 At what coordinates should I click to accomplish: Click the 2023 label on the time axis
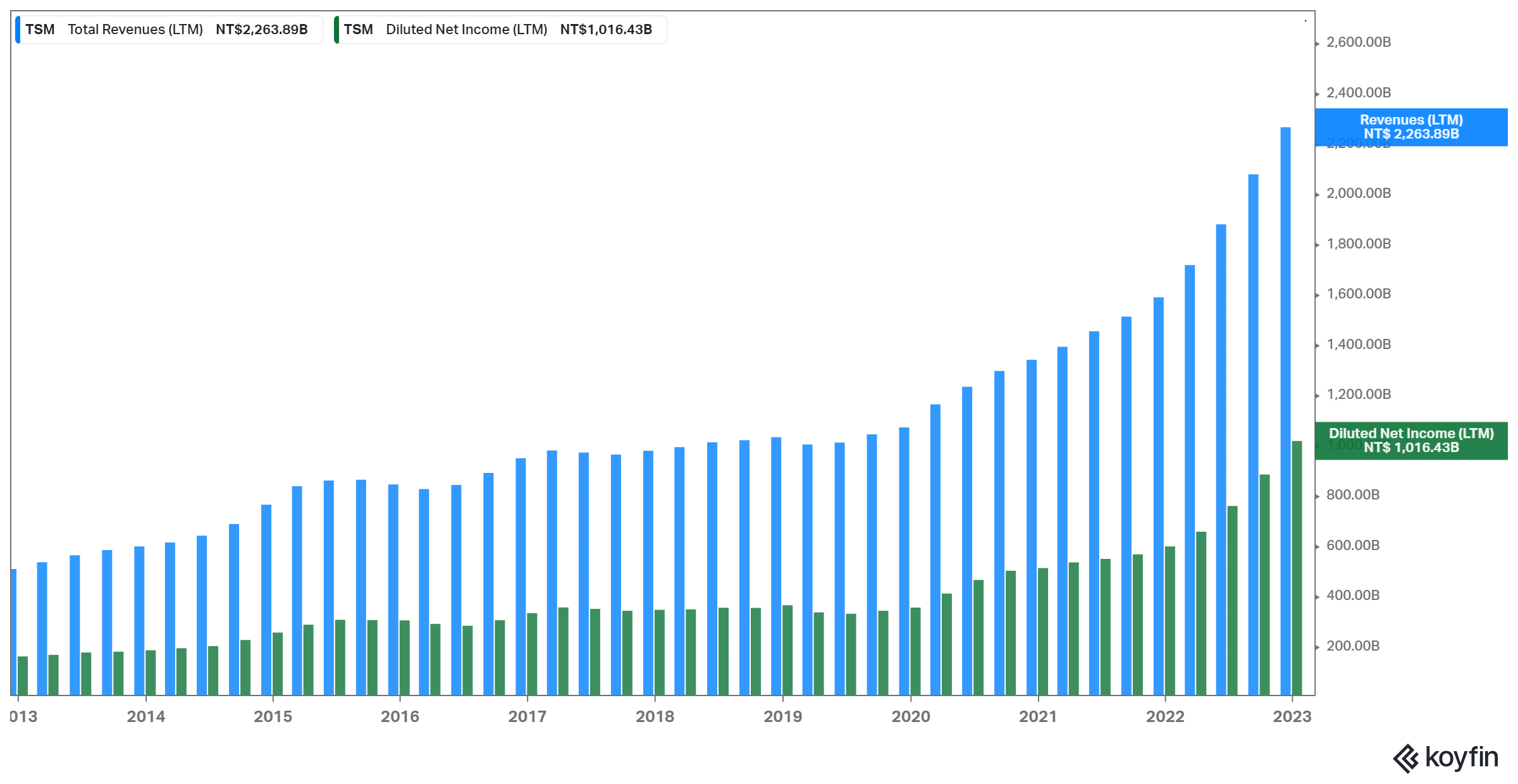[1292, 716]
